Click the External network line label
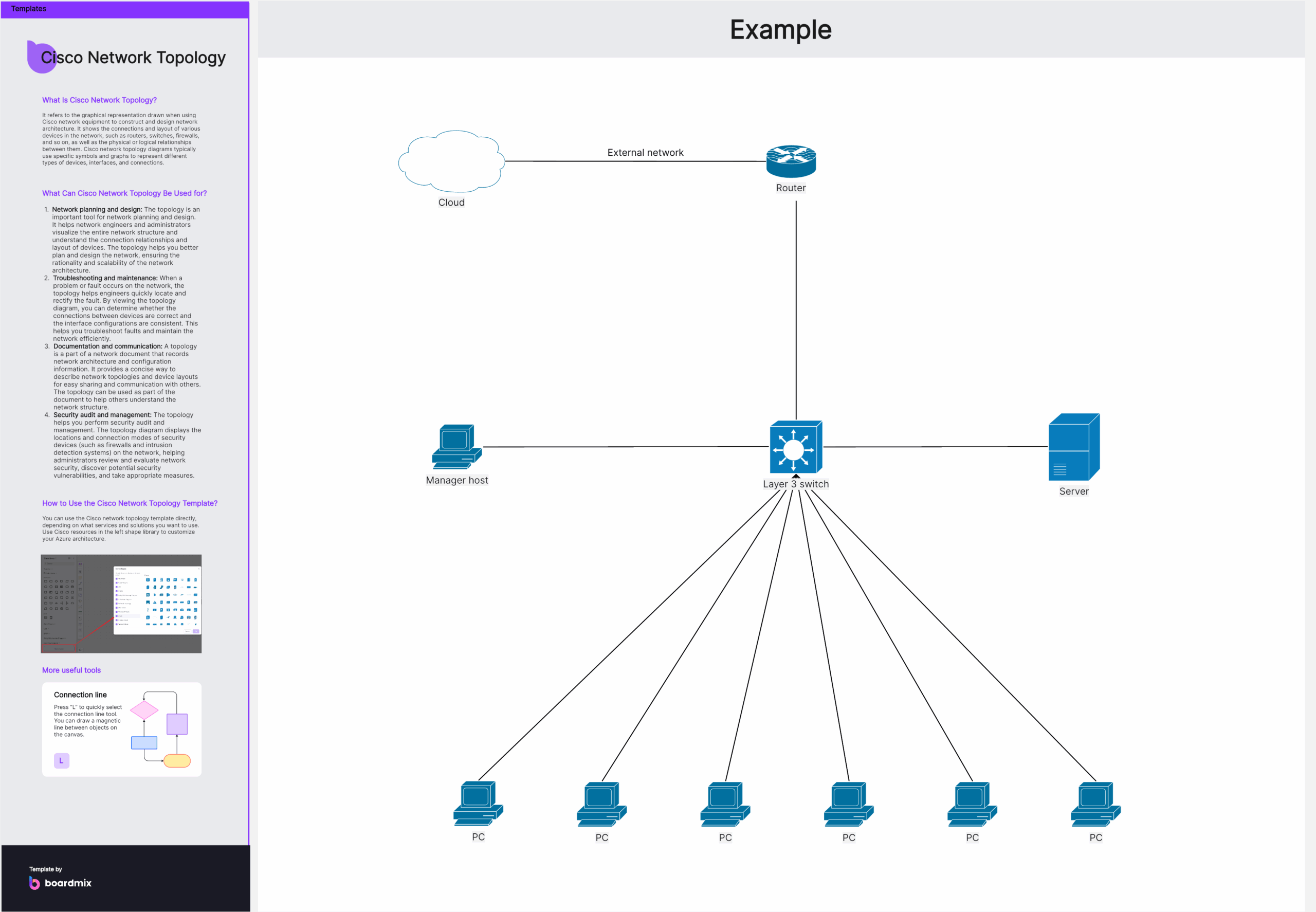Image resolution: width=1316 pixels, height=912 pixels. [645, 153]
